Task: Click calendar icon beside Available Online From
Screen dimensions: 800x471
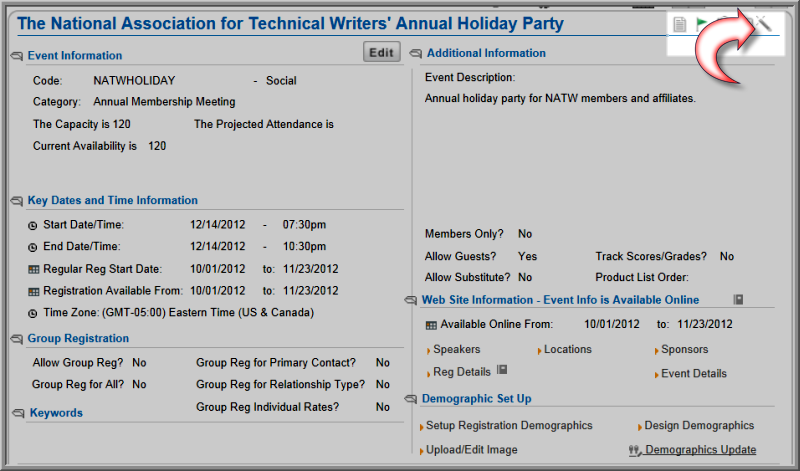Action: tap(431, 325)
